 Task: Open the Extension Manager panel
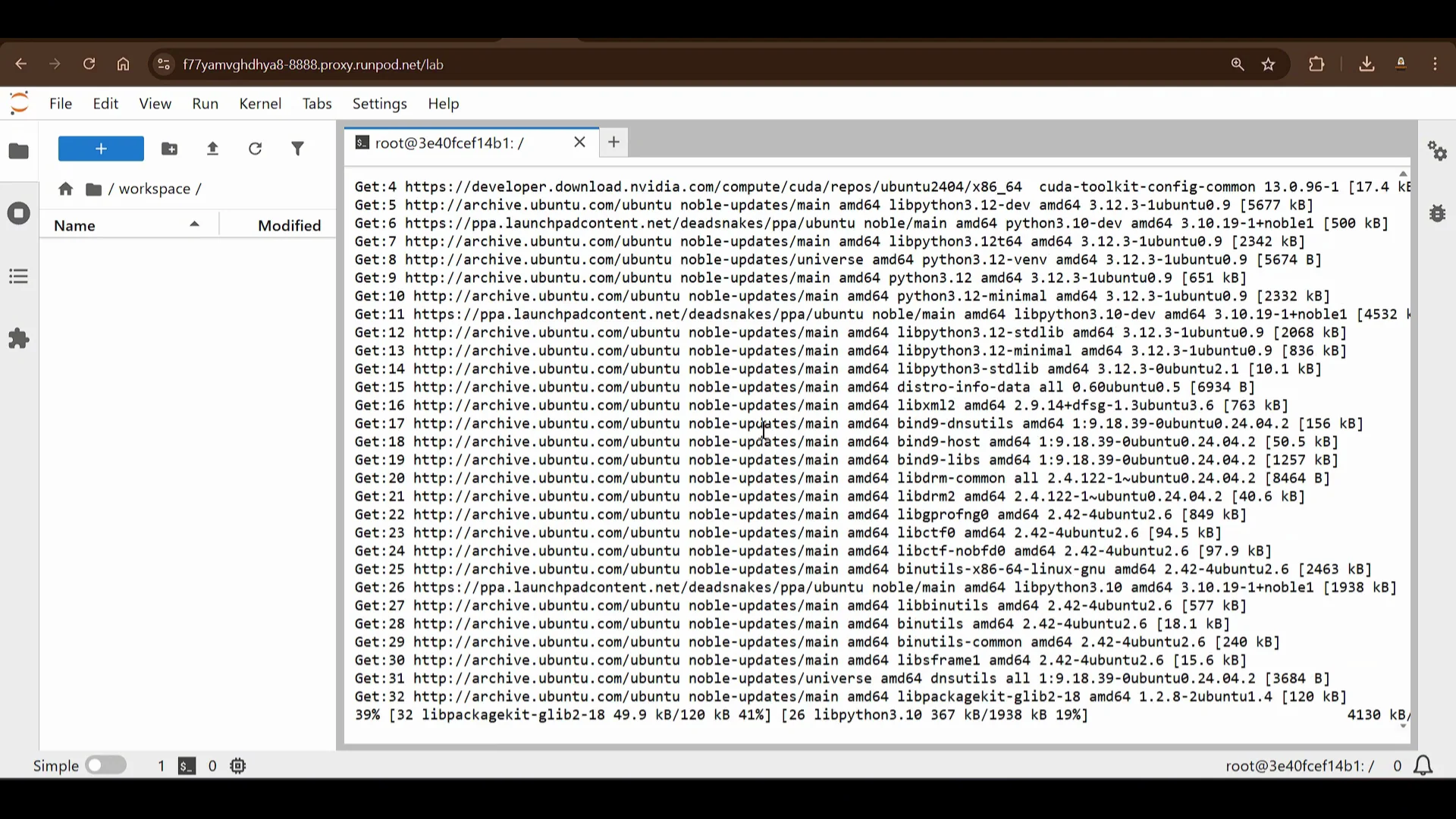pyautogui.click(x=18, y=338)
